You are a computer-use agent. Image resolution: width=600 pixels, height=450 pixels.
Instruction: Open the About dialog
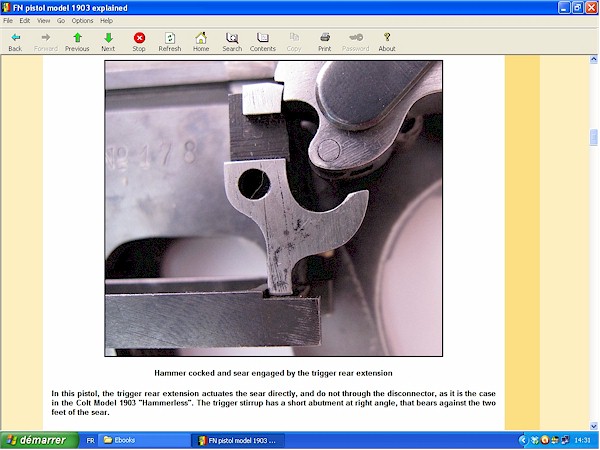click(387, 42)
